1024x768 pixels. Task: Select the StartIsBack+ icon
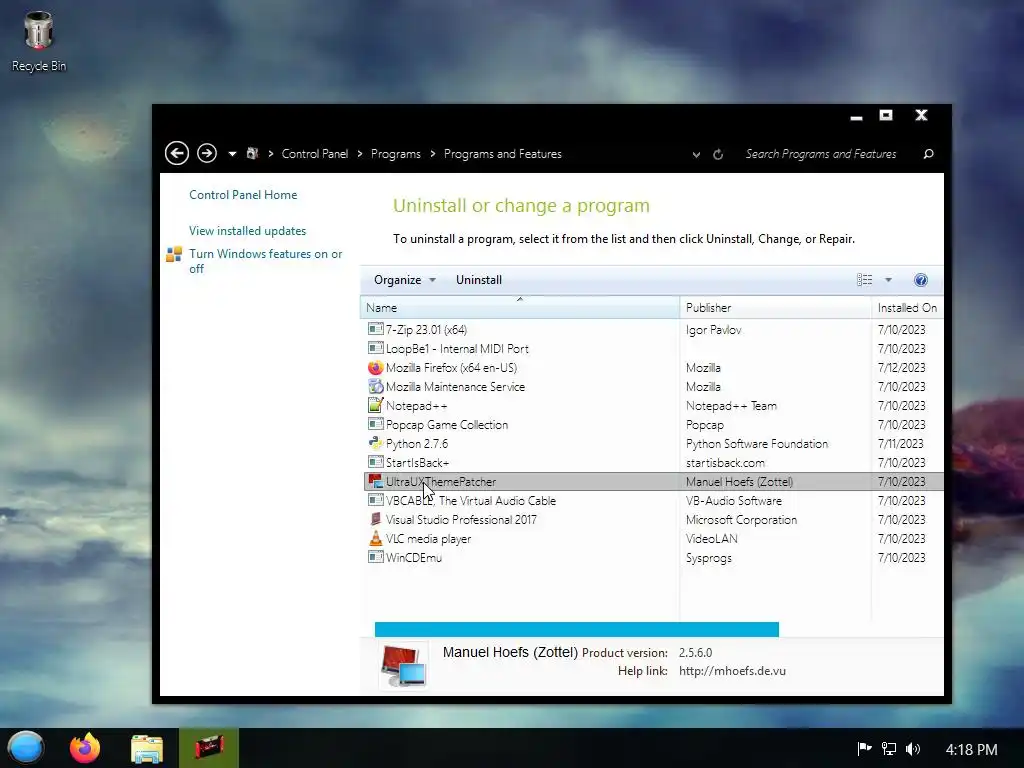(x=376, y=462)
